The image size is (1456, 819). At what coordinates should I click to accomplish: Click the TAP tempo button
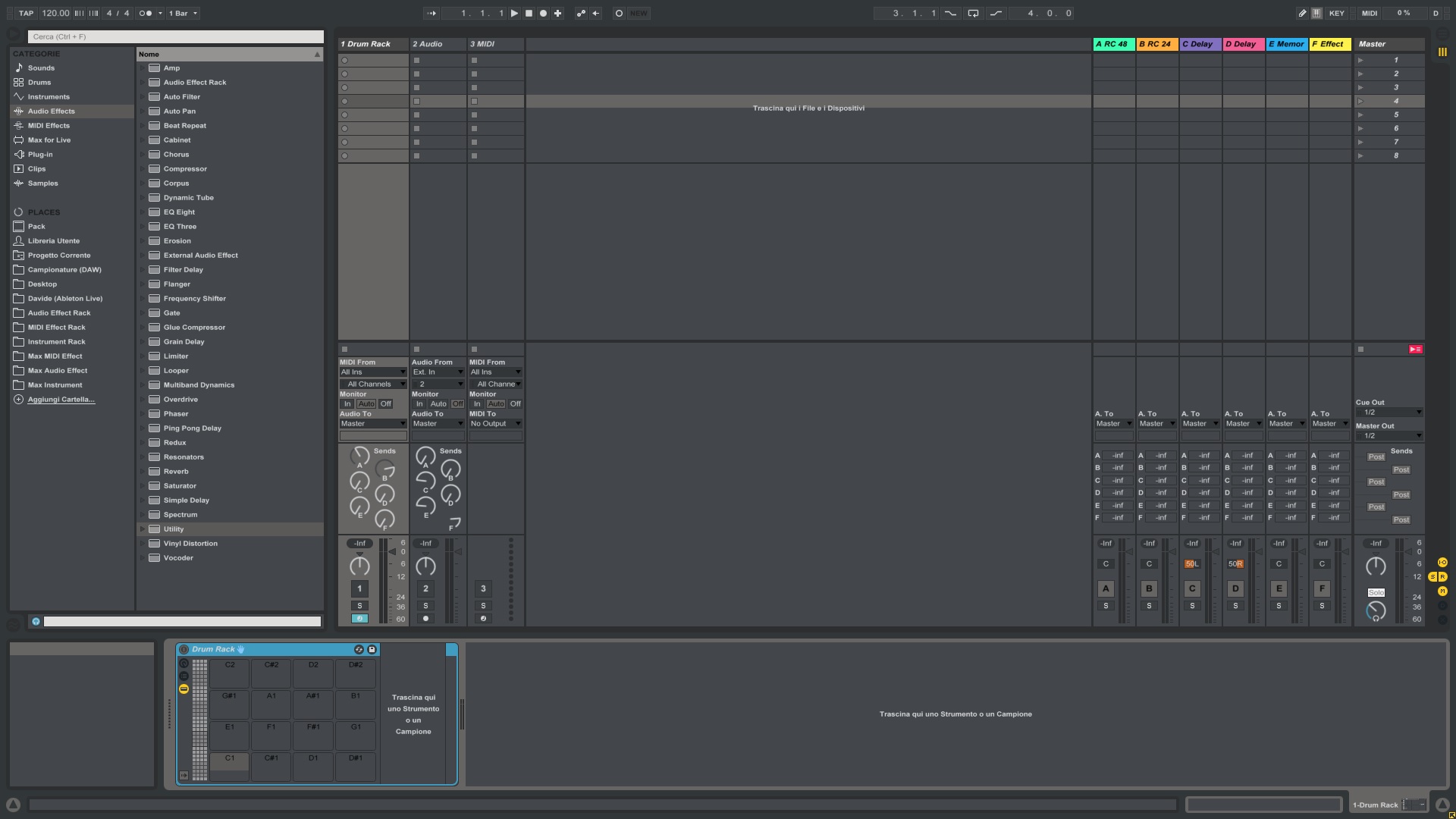click(26, 13)
